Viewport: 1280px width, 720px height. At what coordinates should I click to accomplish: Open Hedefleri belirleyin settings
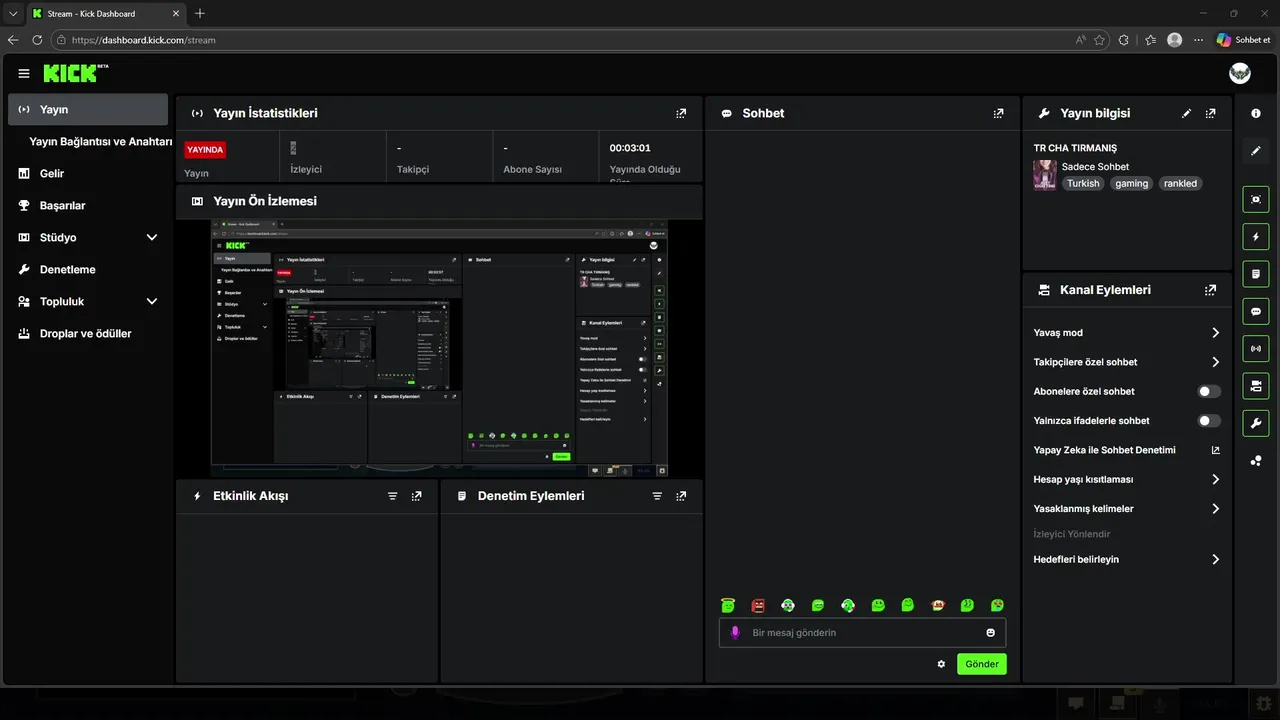point(1127,560)
